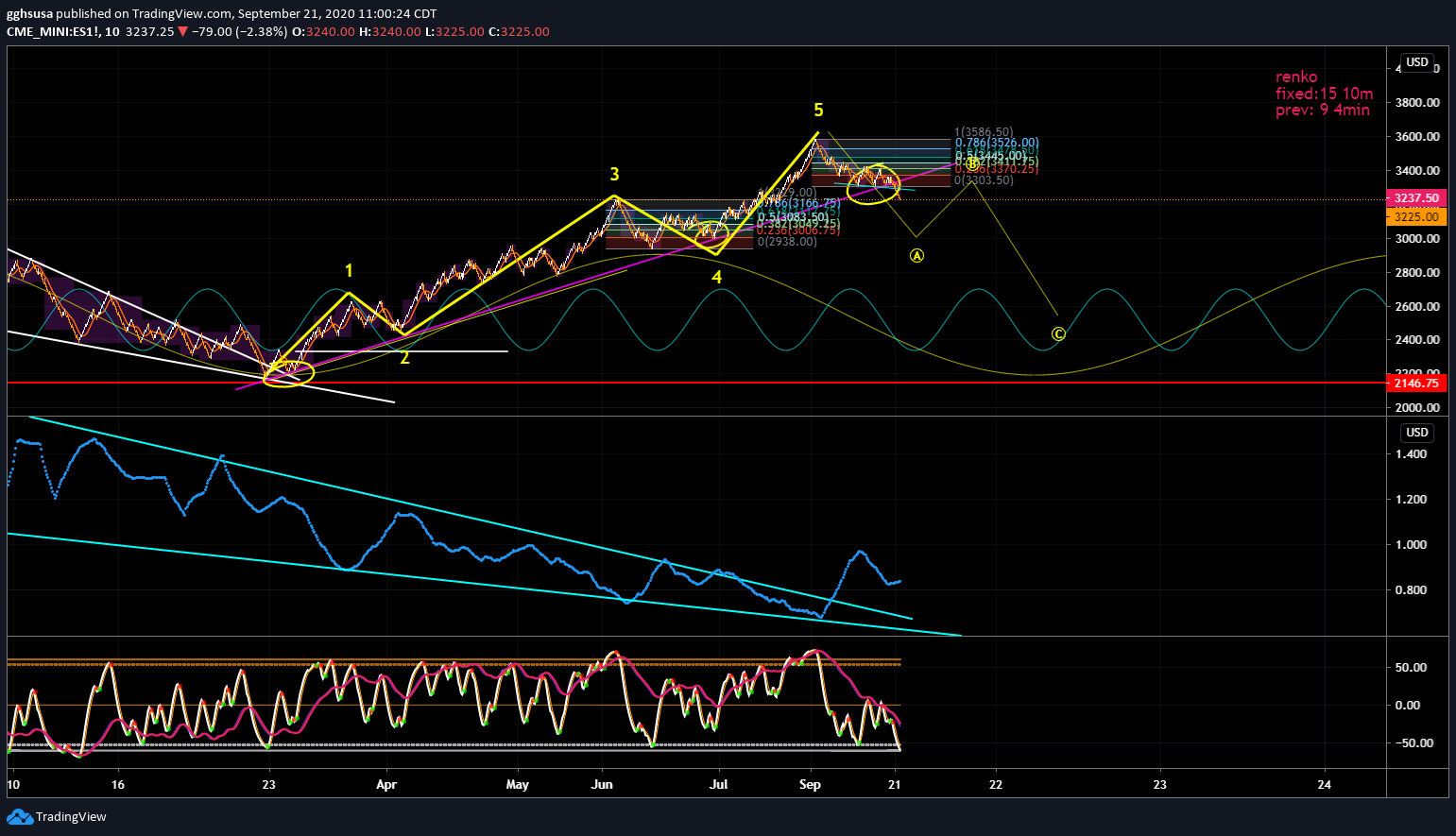Select the yellow wave label 4
This screenshot has width=1456, height=836.
pyautogui.click(x=717, y=277)
